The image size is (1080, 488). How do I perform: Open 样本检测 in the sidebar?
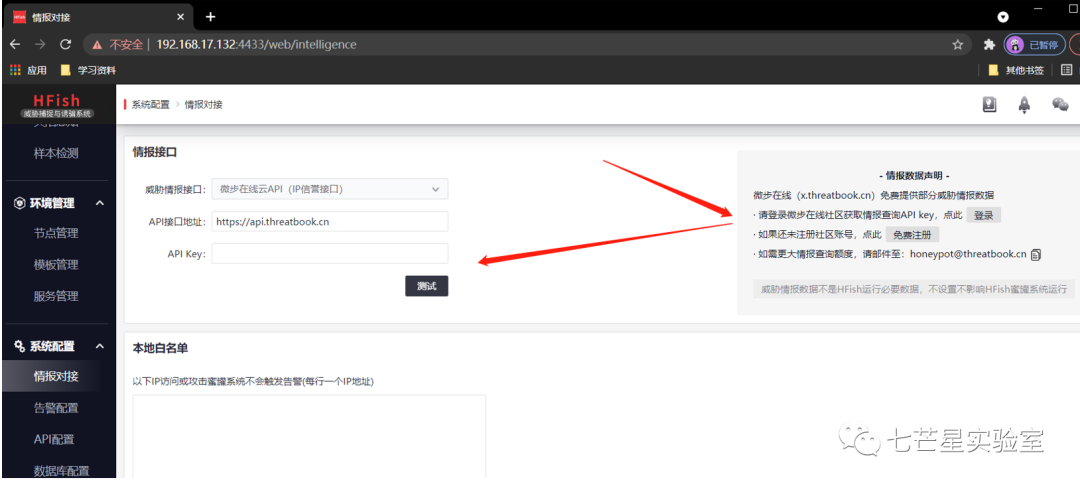click(x=56, y=153)
